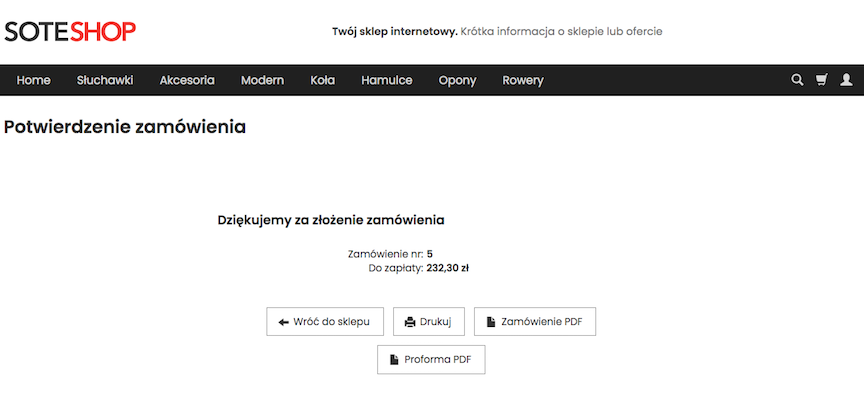Go to the Home menu item
Image resolution: width=864 pixels, height=408 pixels.
pyautogui.click(x=34, y=80)
